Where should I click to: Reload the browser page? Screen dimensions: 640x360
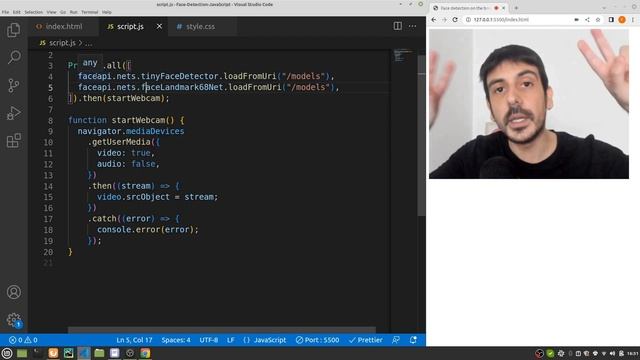tap(455, 20)
